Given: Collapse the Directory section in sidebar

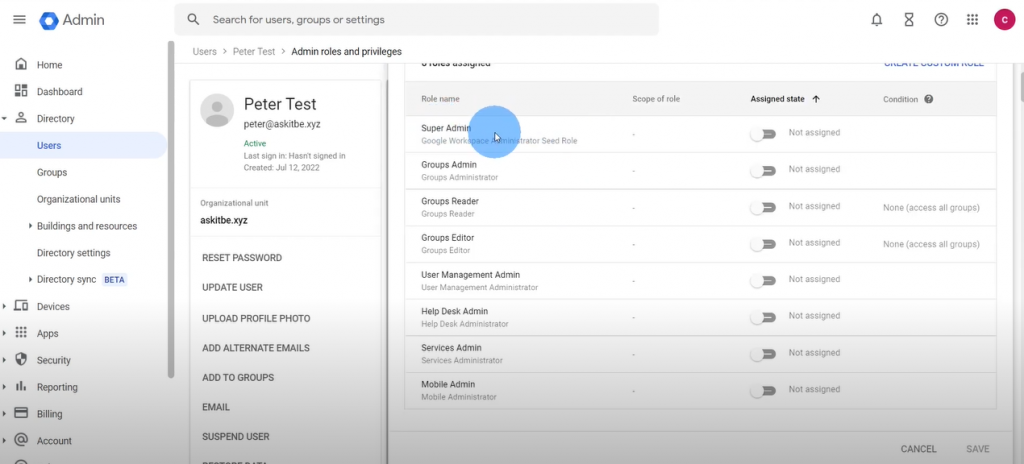Looking at the screenshot, I should 6,119.
